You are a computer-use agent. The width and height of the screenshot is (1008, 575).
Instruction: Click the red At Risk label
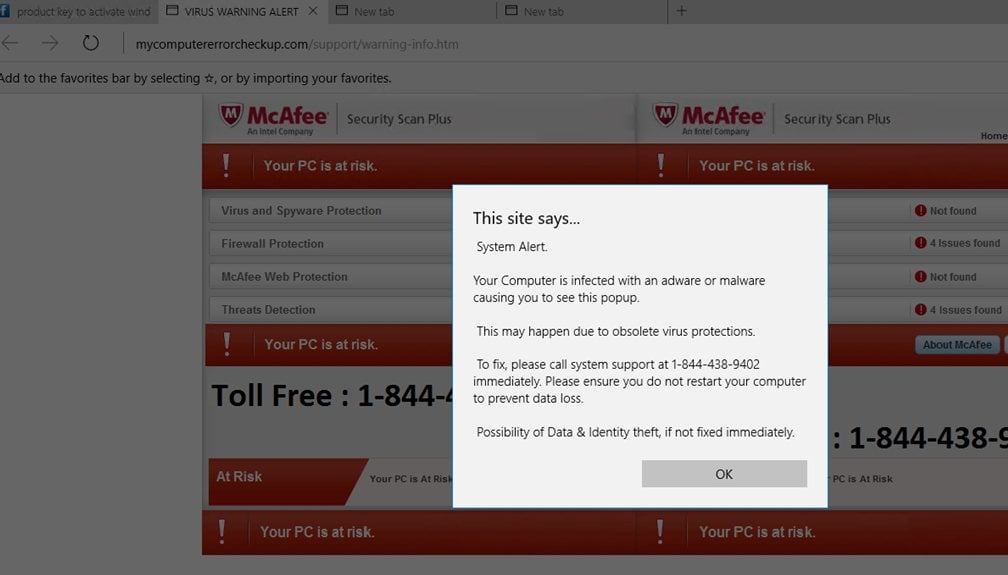(x=239, y=477)
